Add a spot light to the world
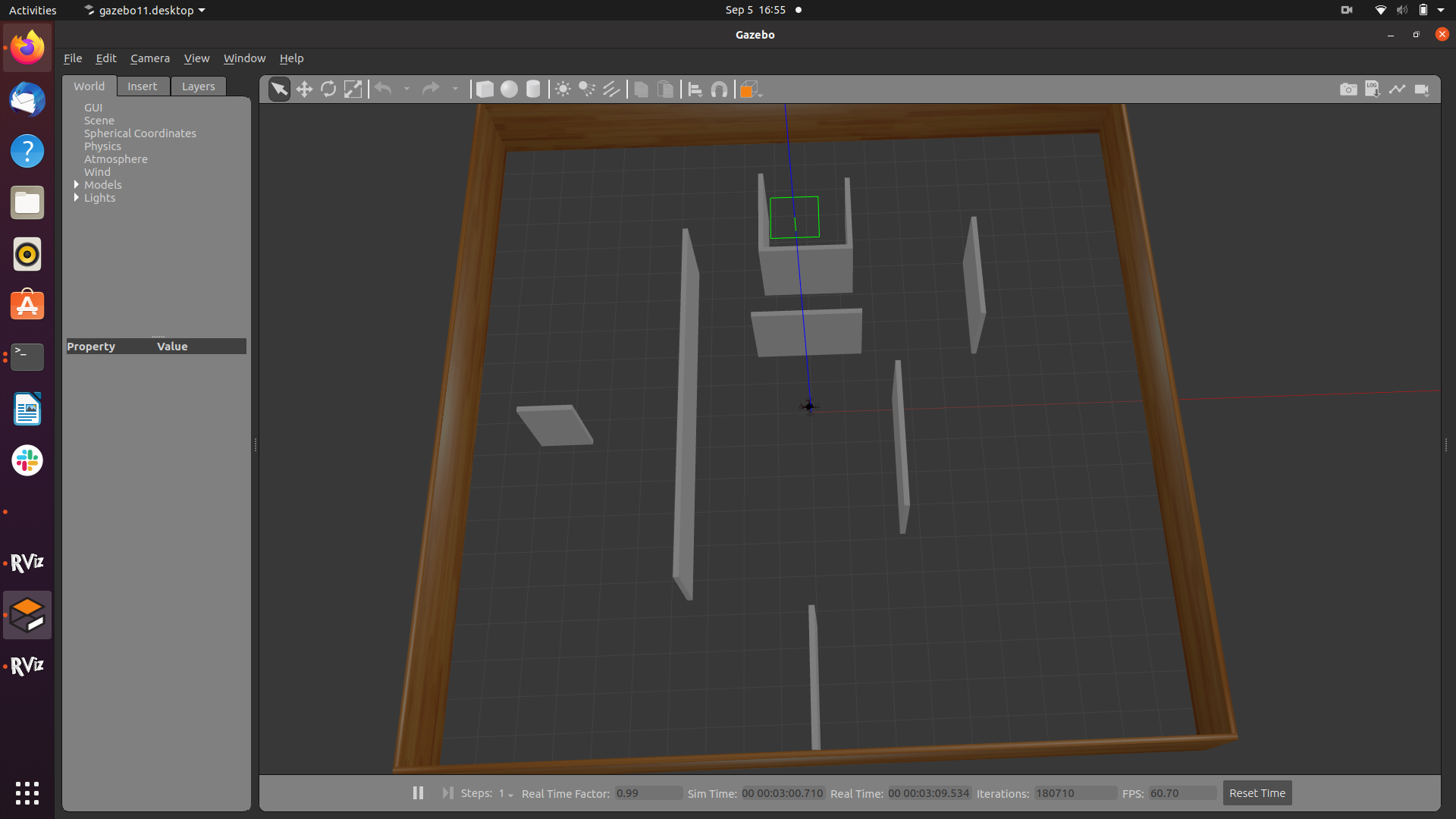1456x819 pixels. [x=587, y=89]
